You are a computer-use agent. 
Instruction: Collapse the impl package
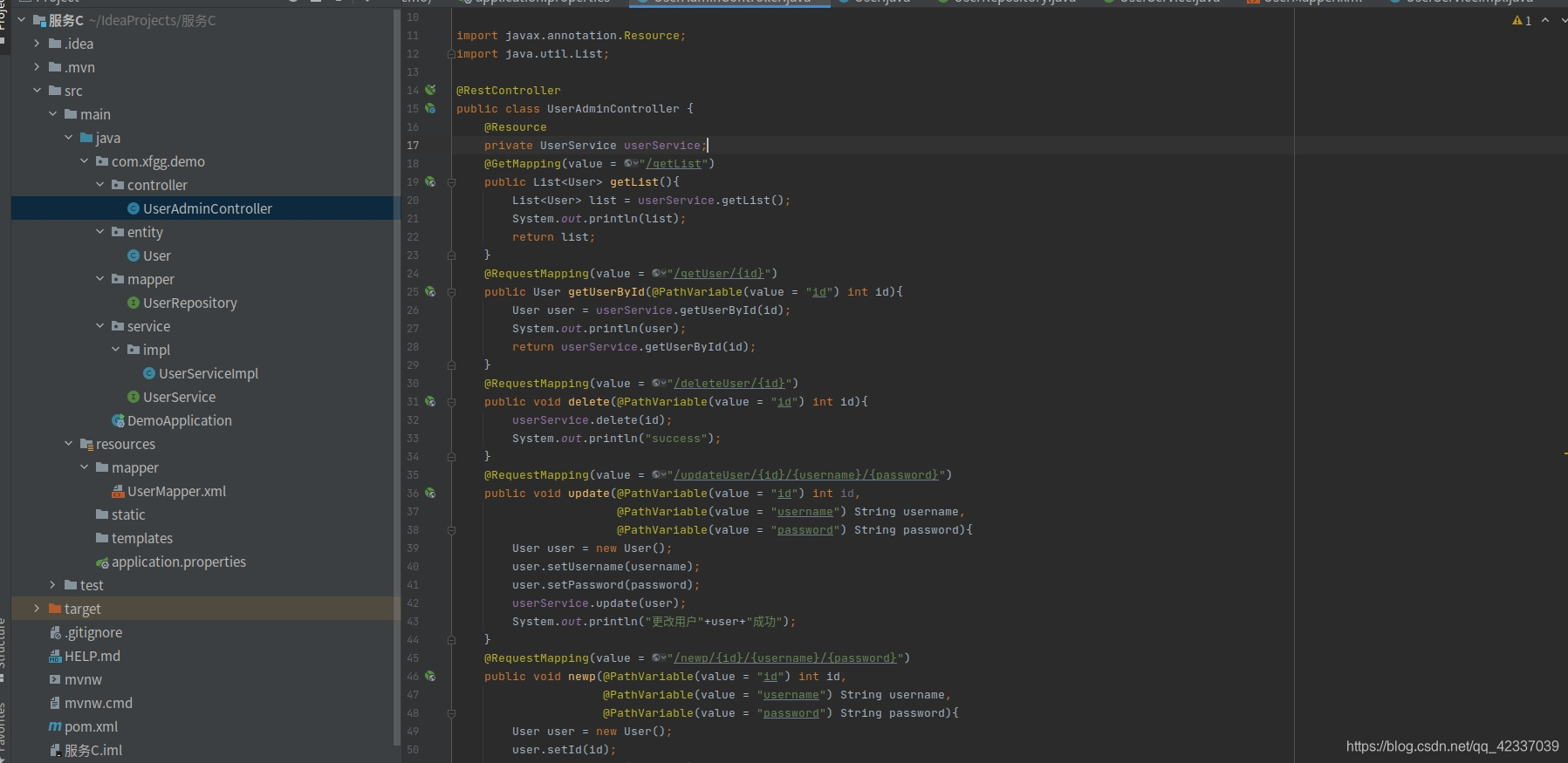pyautogui.click(x=115, y=349)
